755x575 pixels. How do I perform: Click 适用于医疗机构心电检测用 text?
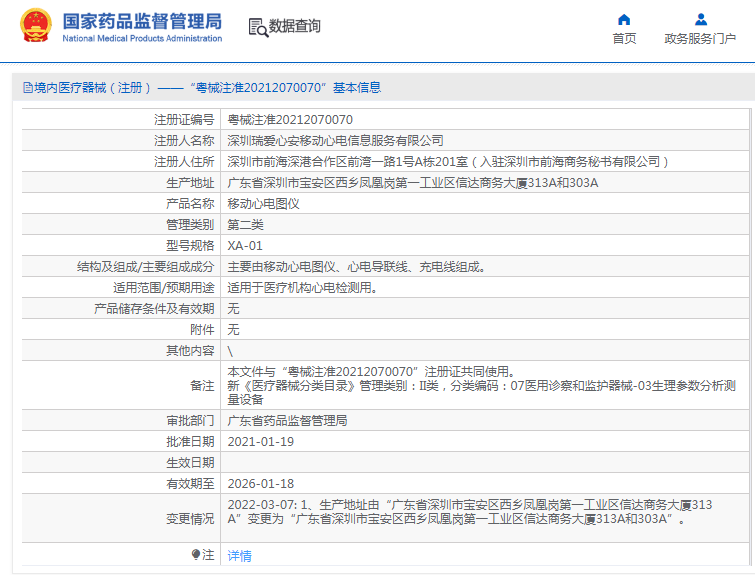click(302, 288)
